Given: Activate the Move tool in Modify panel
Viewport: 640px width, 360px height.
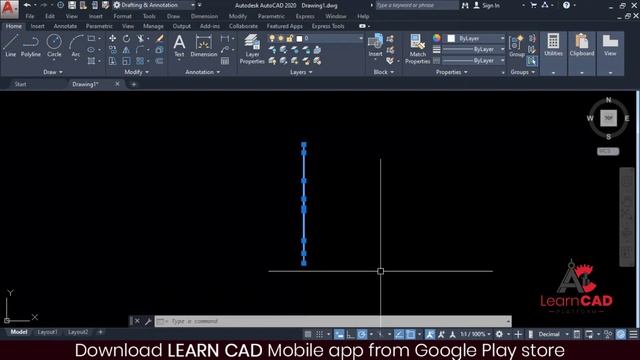Looking at the screenshot, I should [x=112, y=38].
